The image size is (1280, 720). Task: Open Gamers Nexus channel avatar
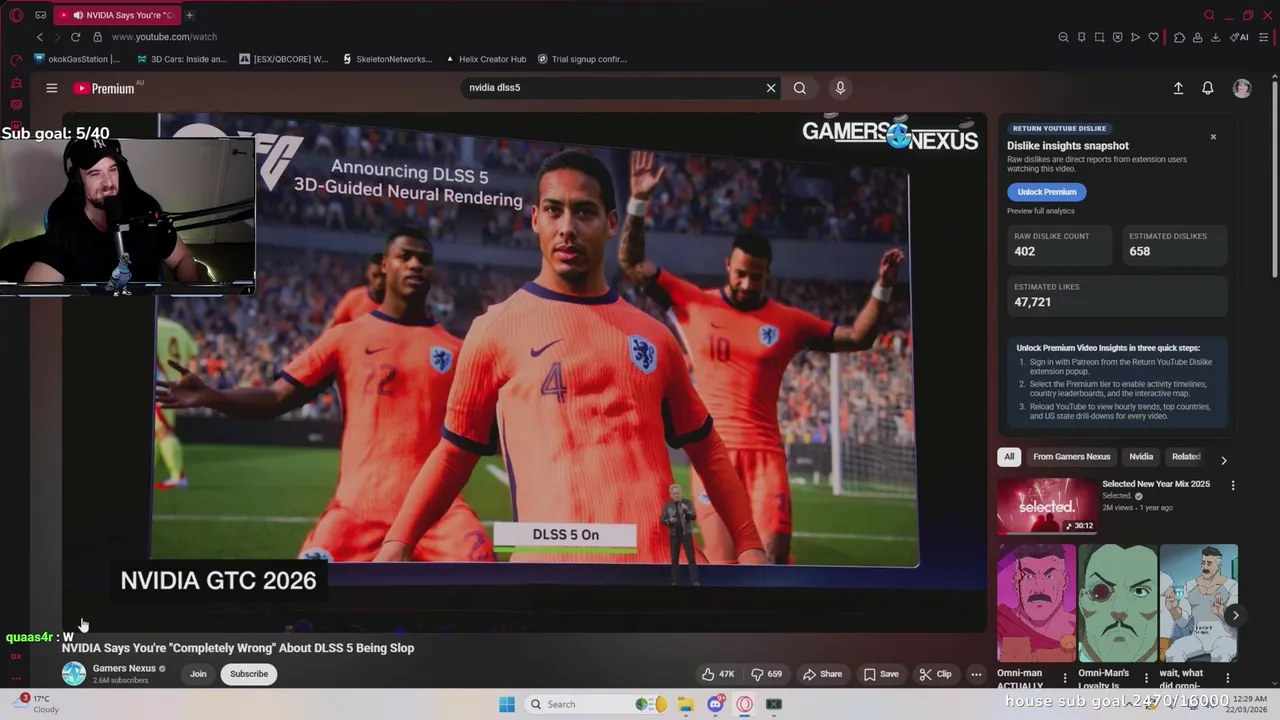point(74,674)
